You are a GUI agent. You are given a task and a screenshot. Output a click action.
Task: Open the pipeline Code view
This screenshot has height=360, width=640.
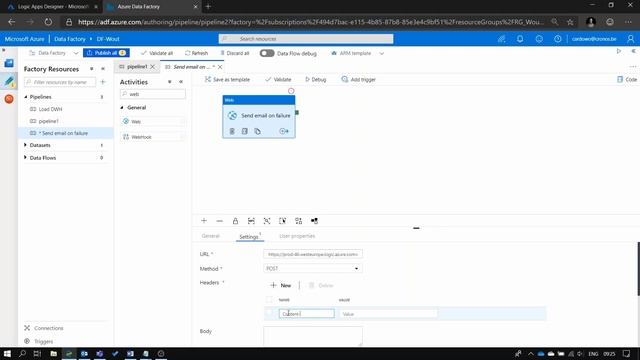coord(627,79)
